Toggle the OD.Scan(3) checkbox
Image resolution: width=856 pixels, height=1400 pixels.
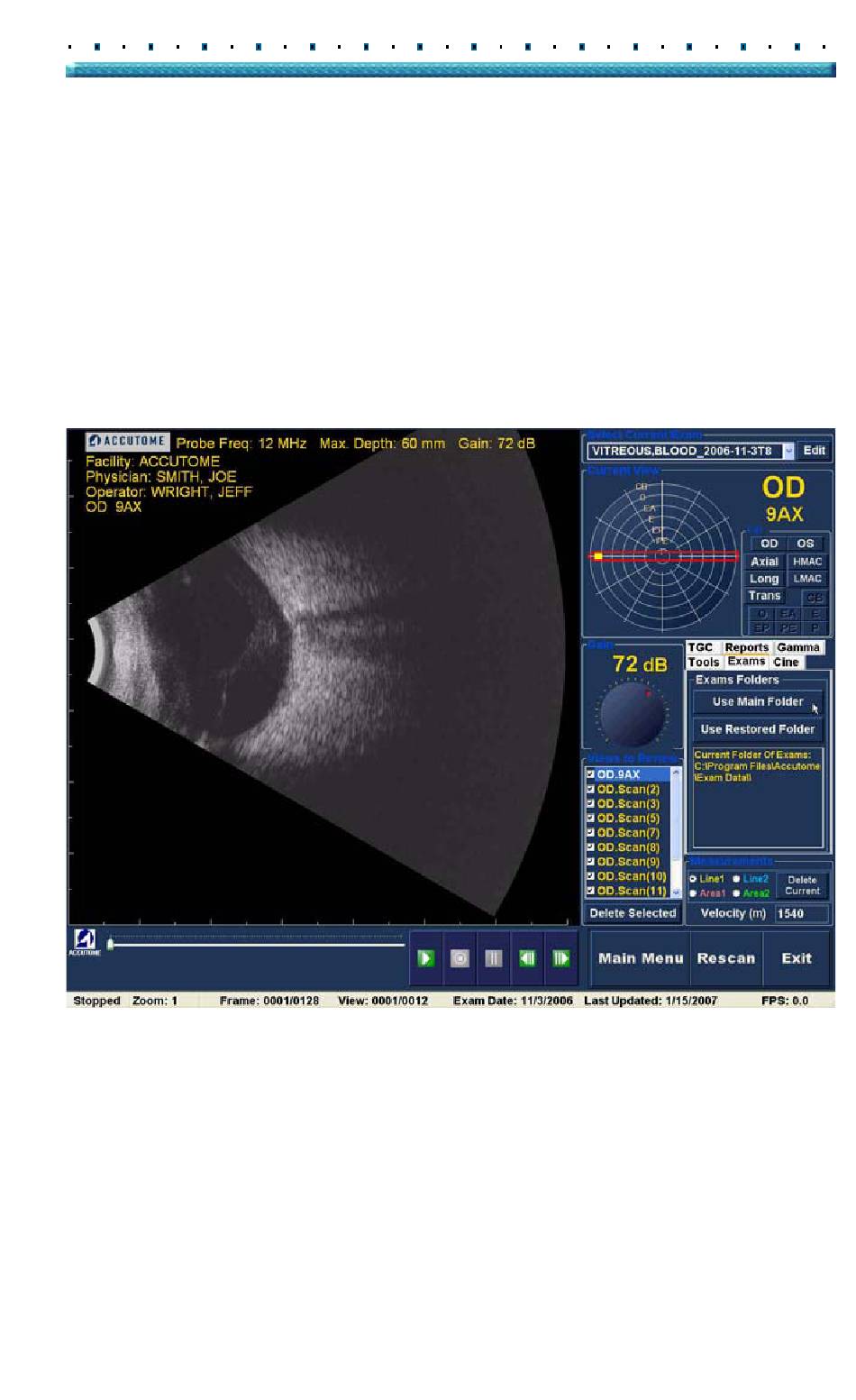pyautogui.click(x=591, y=803)
